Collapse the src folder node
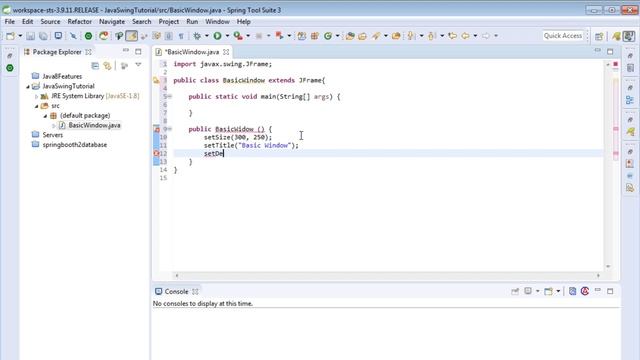Viewport: 640px width, 360px height. [x=36, y=106]
